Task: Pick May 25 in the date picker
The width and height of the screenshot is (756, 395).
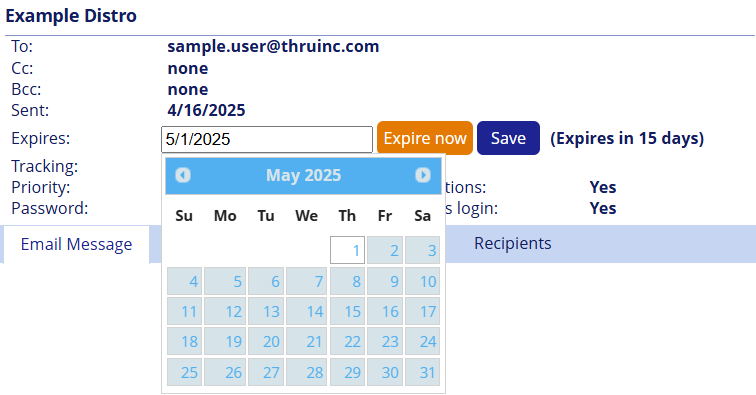Action: tap(184, 372)
